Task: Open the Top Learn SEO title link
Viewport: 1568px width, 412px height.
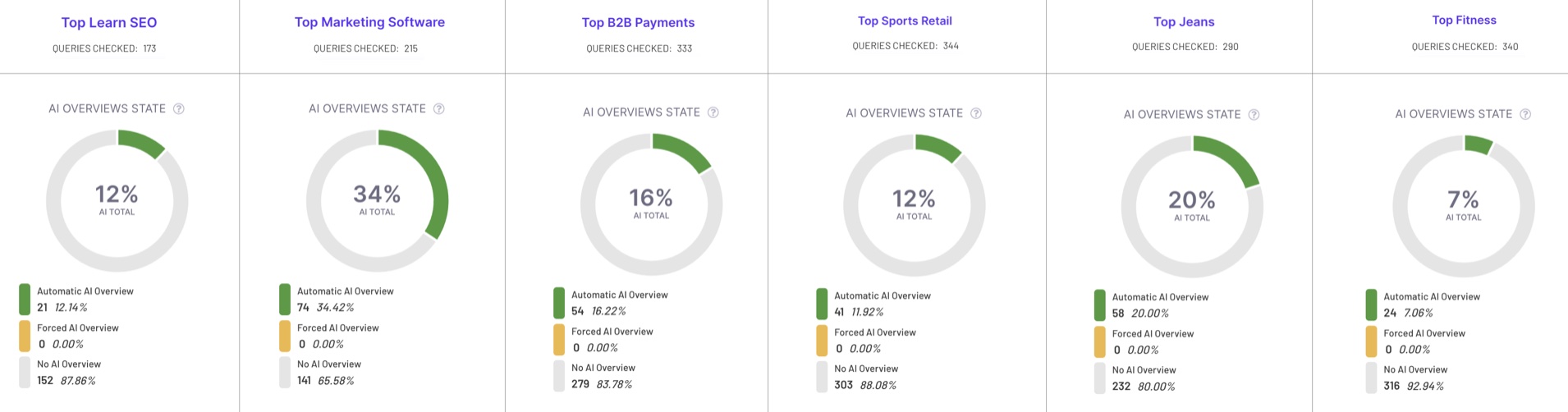Action: [x=109, y=23]
